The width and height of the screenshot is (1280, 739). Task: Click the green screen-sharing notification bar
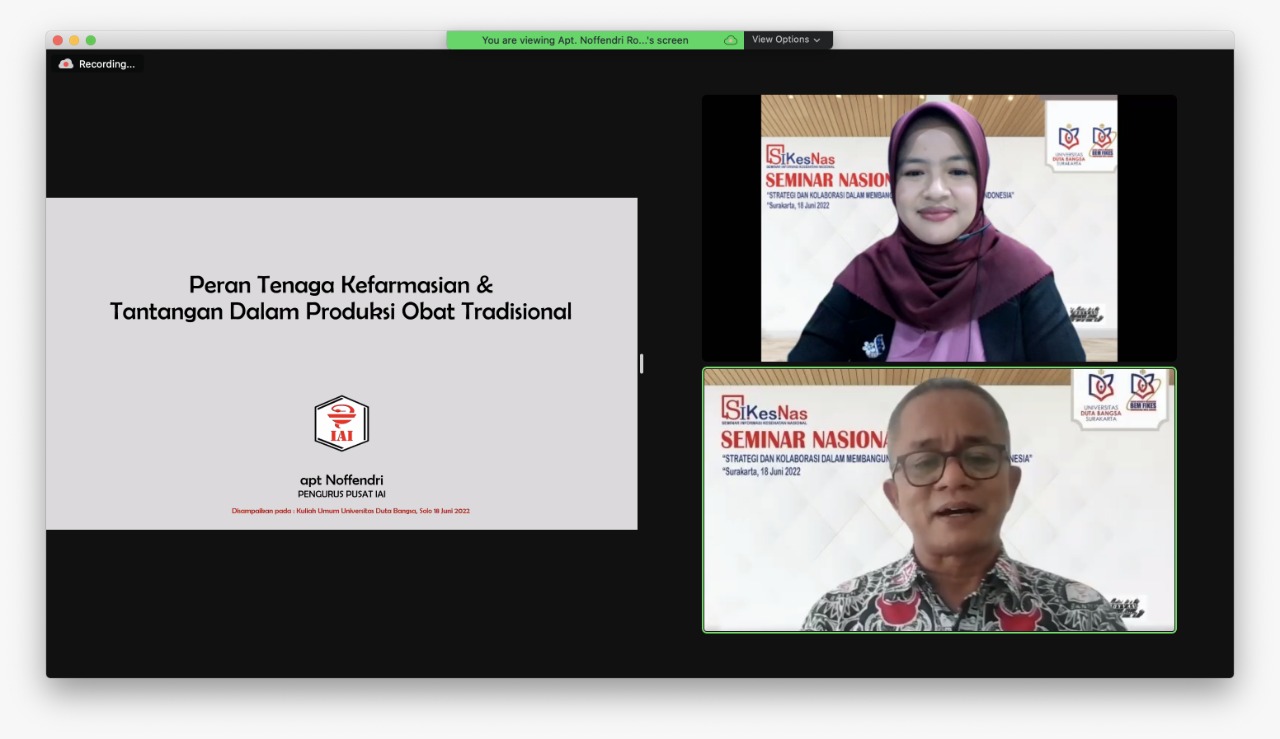[x=595, y=40]
